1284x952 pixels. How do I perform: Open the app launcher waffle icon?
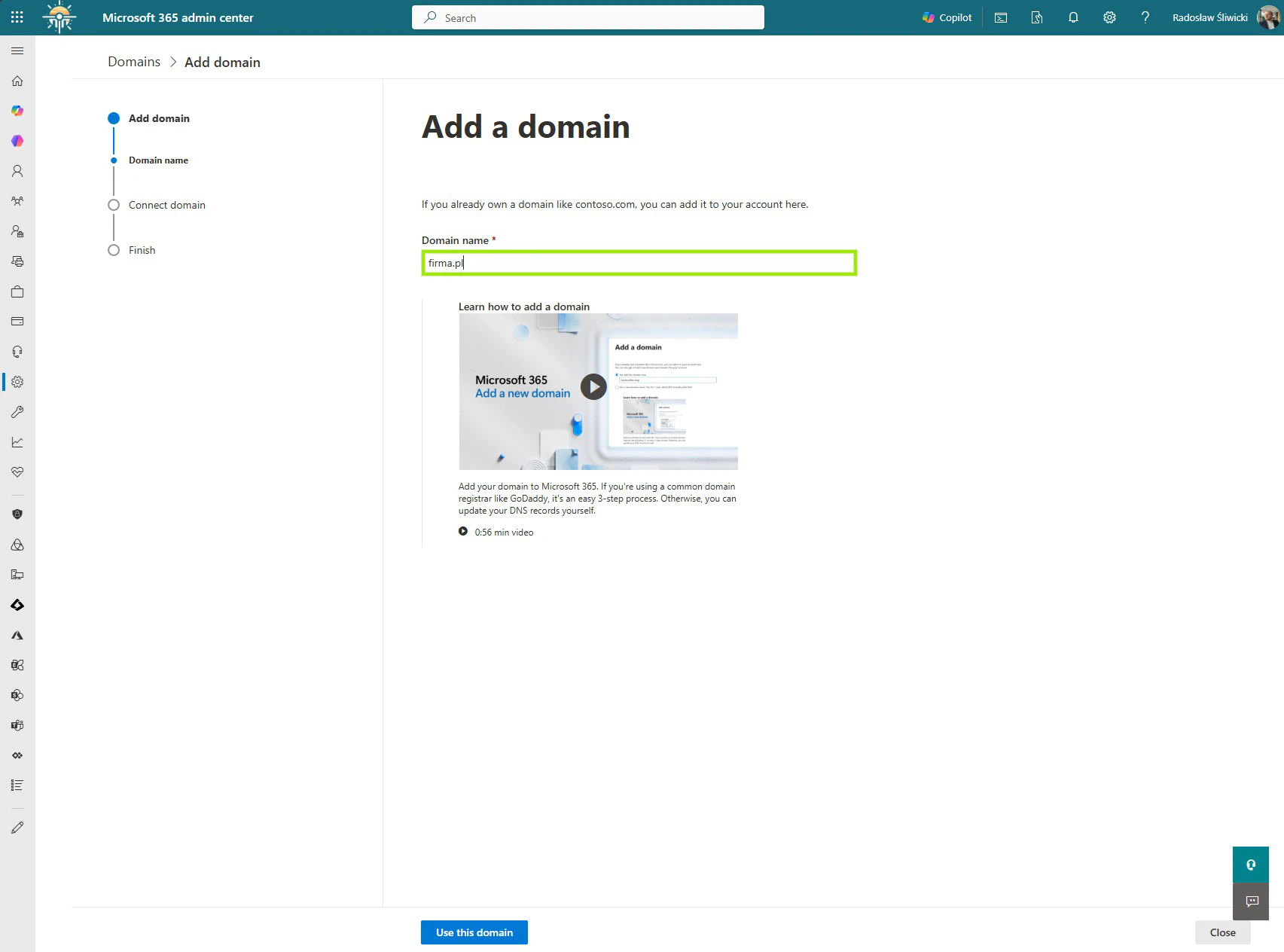coord(17,17)
